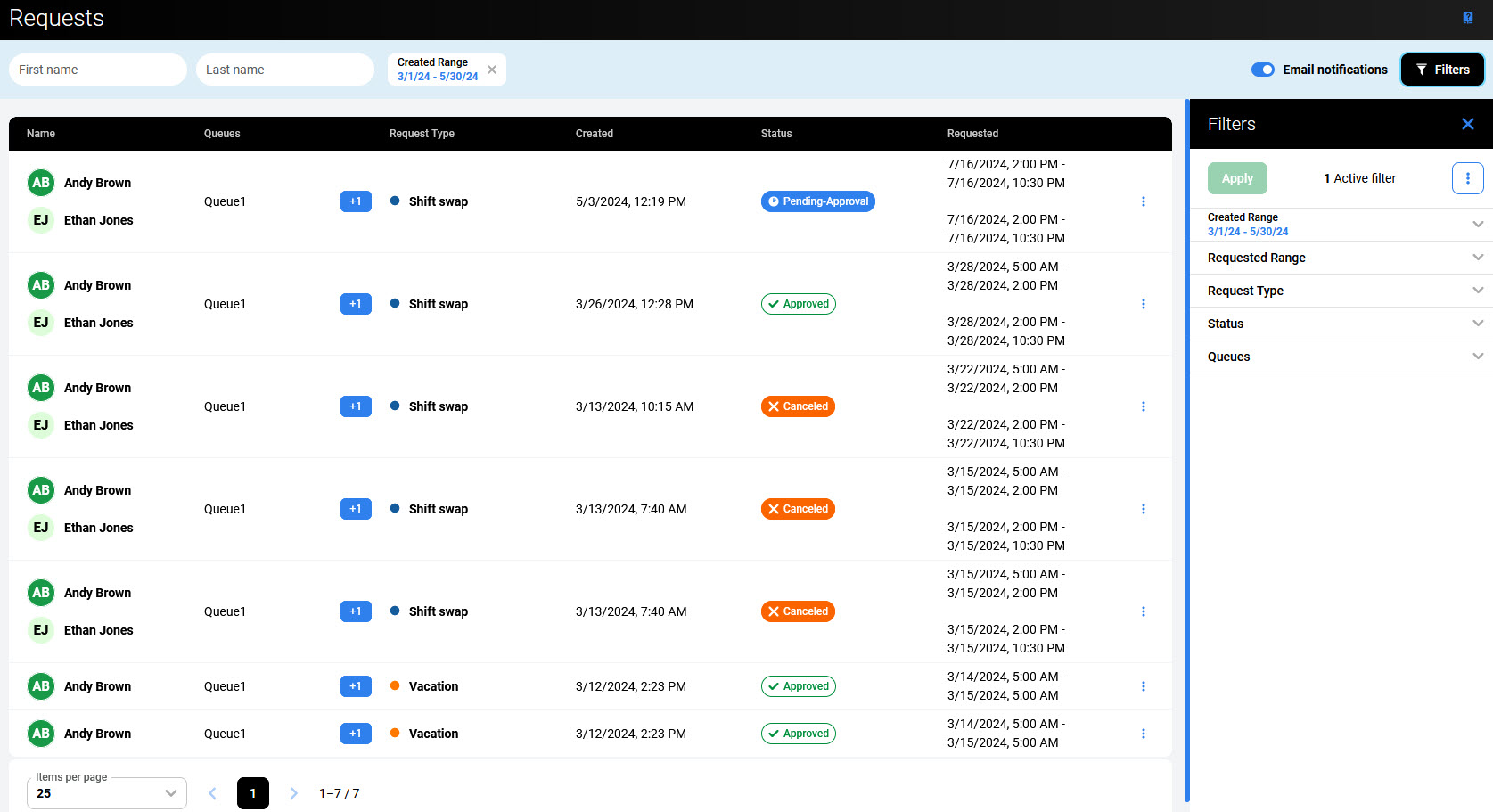Remove the Created Range filter chip

click(492, 70)
